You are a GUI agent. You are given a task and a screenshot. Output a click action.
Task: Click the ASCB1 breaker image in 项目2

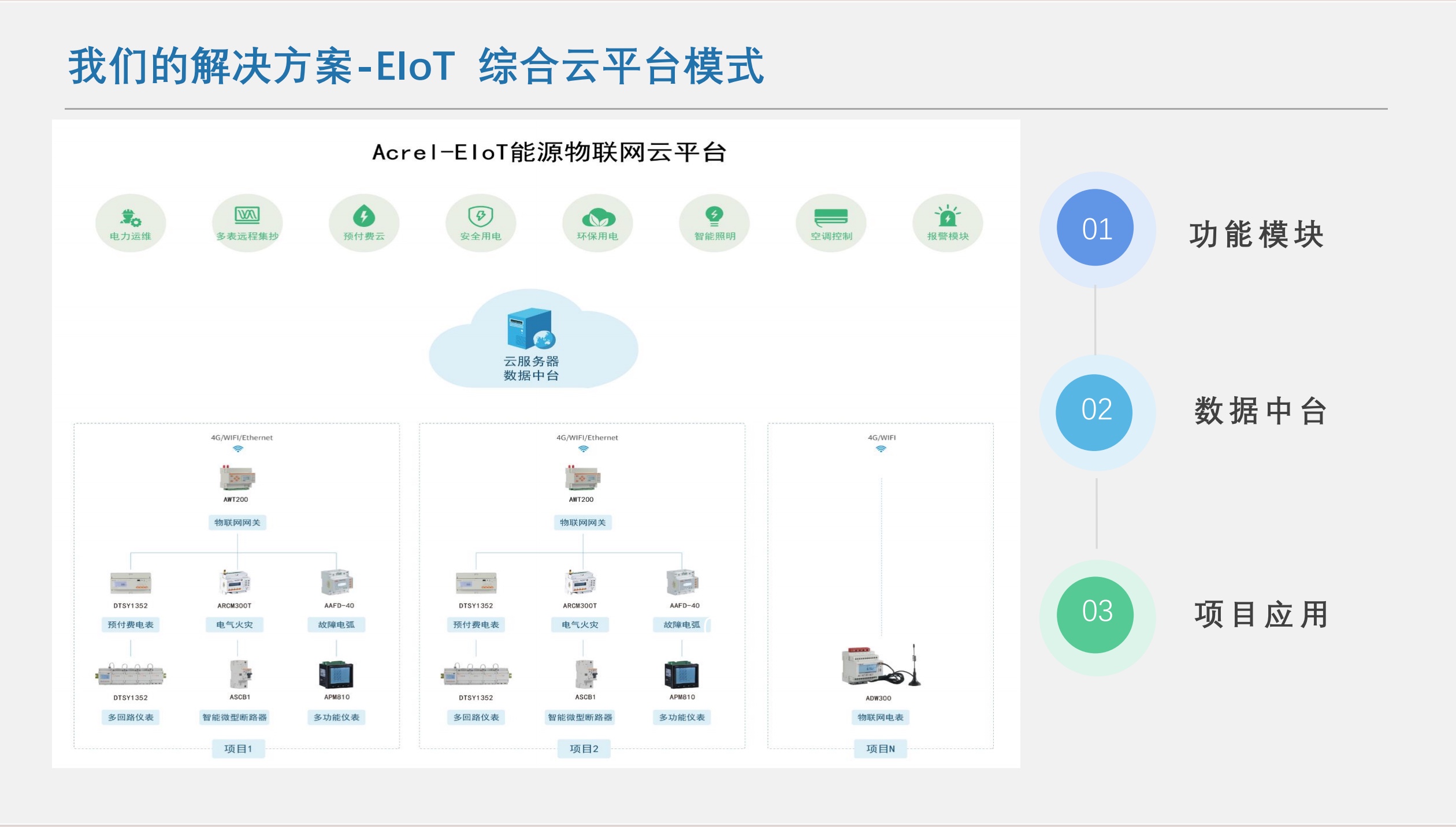[x=586, y=674]
